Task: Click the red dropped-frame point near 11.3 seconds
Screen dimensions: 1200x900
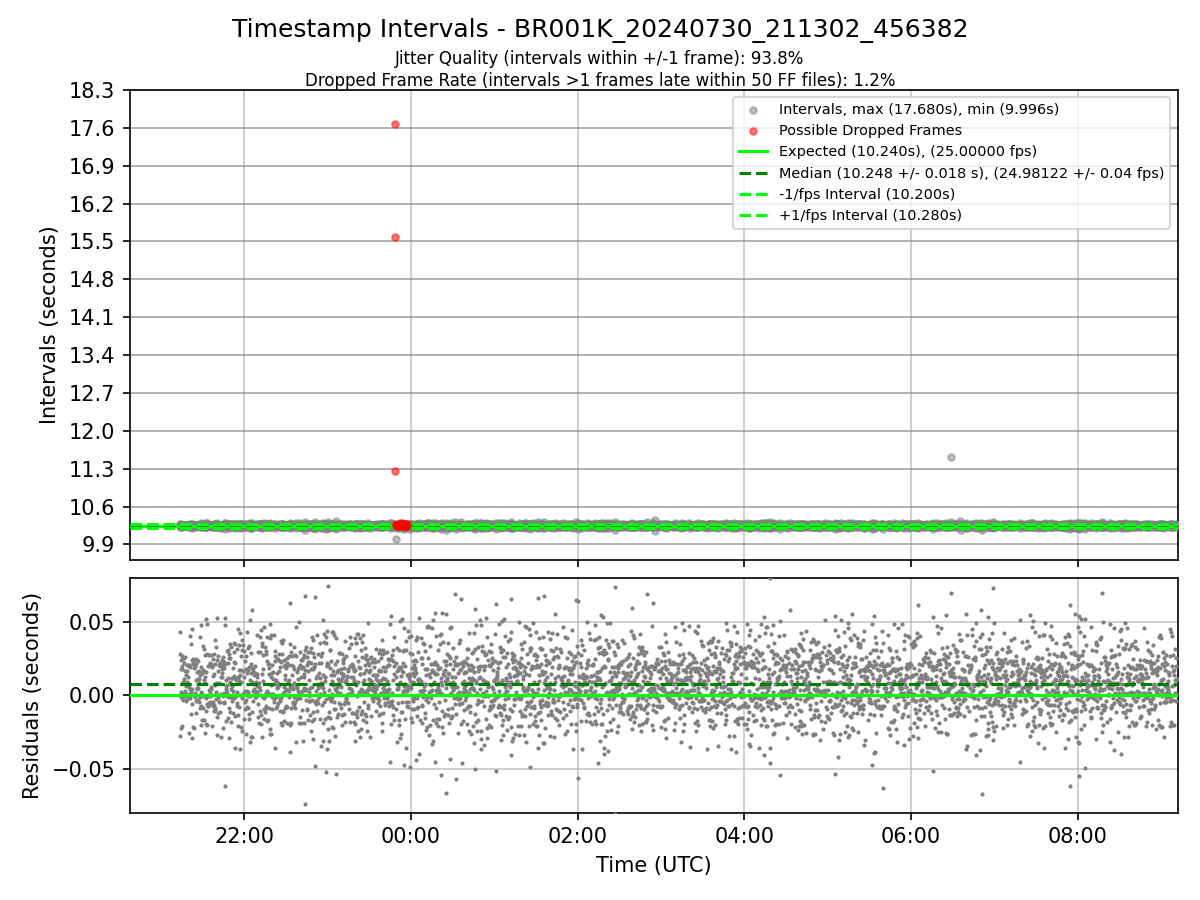Action: click(x=395, y=471)
